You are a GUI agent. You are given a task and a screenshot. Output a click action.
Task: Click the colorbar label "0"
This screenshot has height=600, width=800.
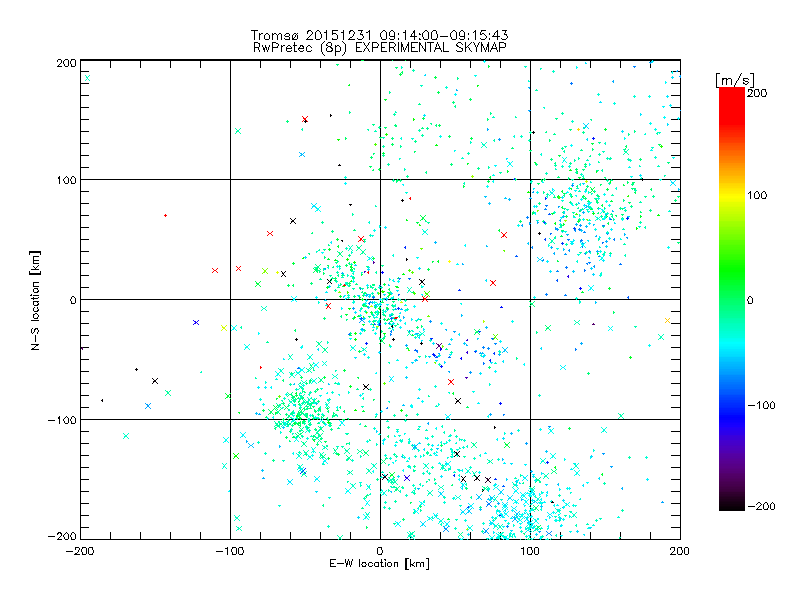[750, 300]
